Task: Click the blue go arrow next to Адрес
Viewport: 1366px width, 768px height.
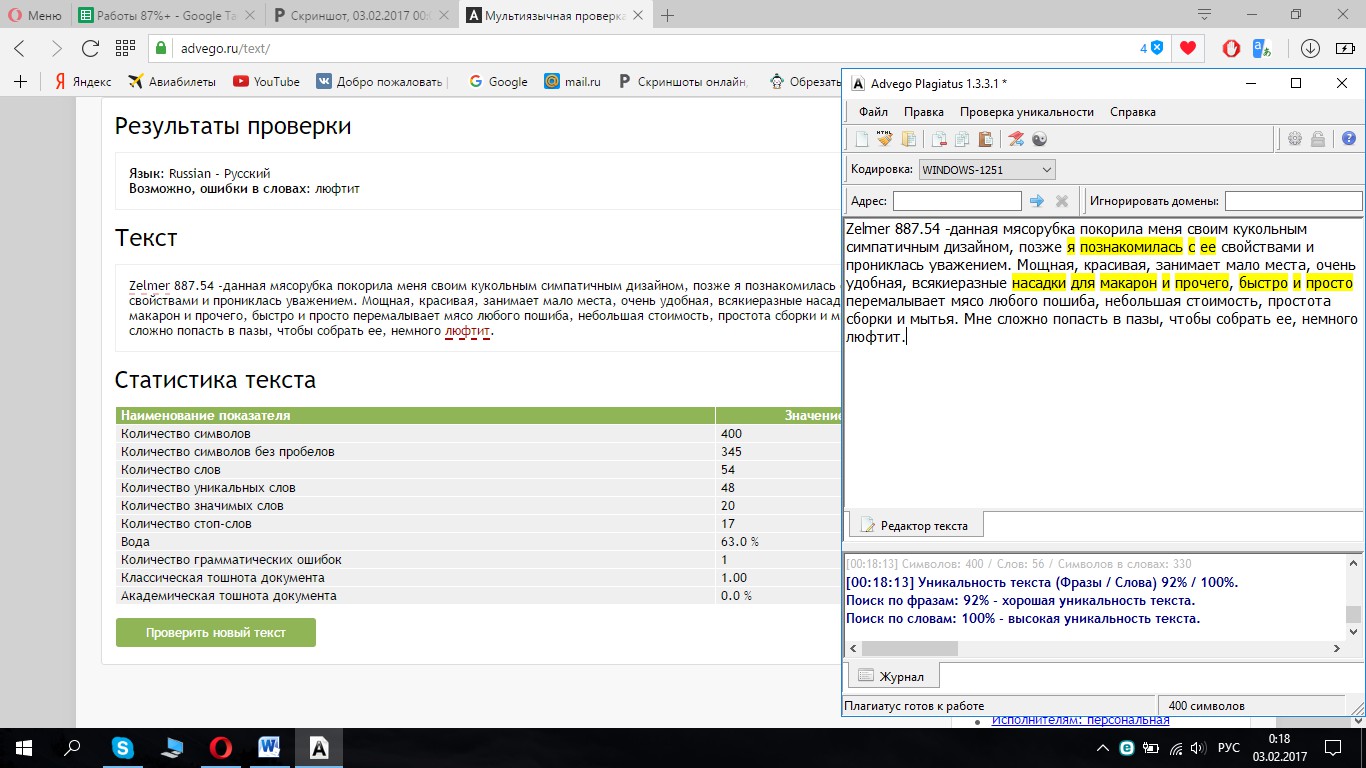Action: (x=1037, y=201)
